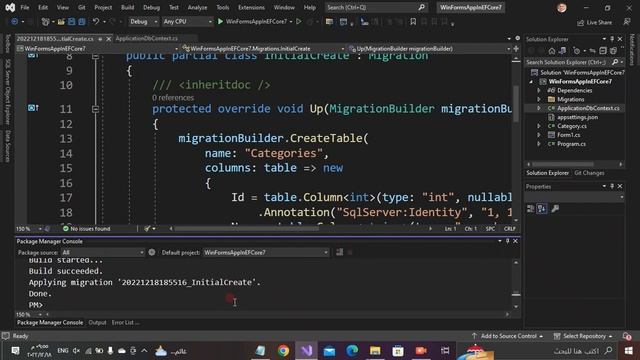
Task: Switch to ApplicationDbContext.cs editor tab
Action: coord(147,38)
